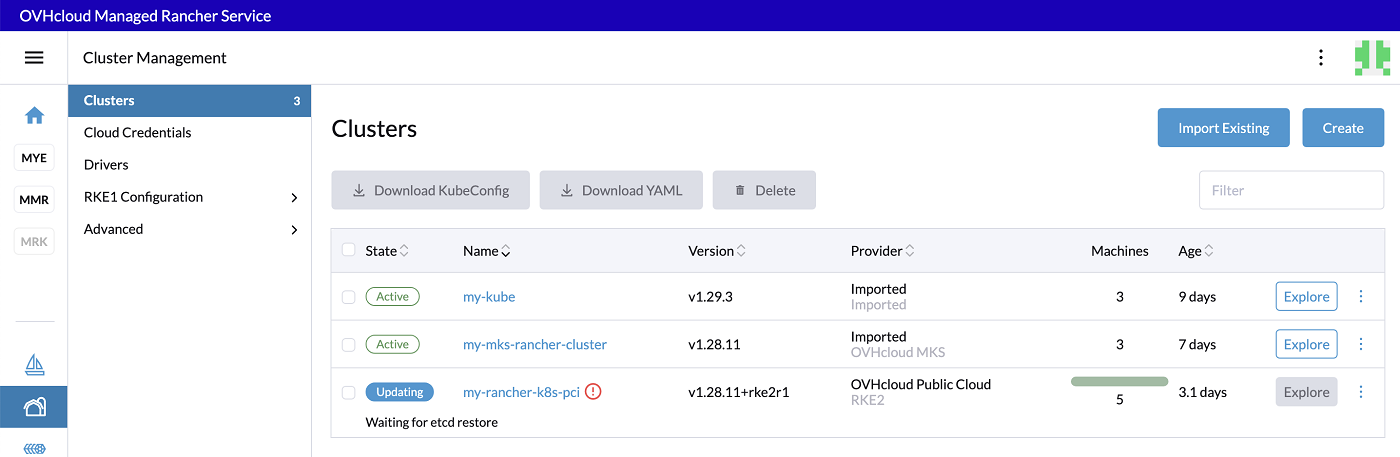1400x457 pixels.
Task: Open the MMR cluster shortcut
Action: click(x=34, y=200)
